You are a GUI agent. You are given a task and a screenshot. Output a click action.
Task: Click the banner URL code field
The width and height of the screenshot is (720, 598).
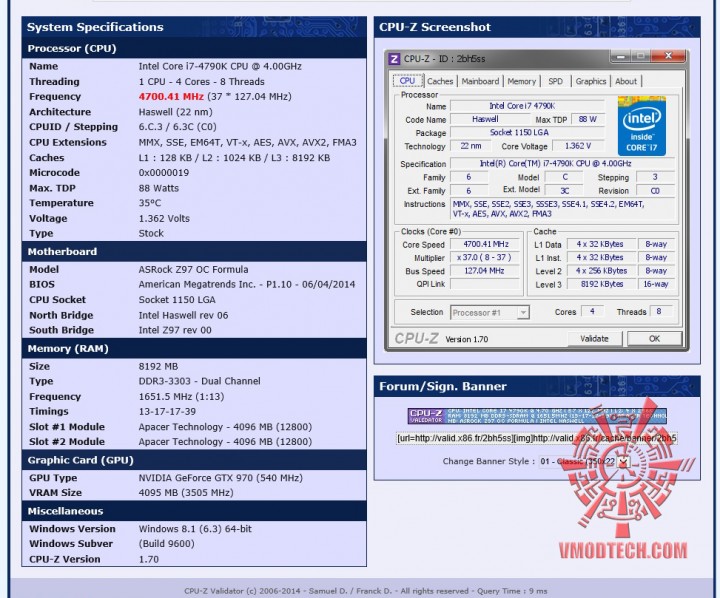pos(536,438)
